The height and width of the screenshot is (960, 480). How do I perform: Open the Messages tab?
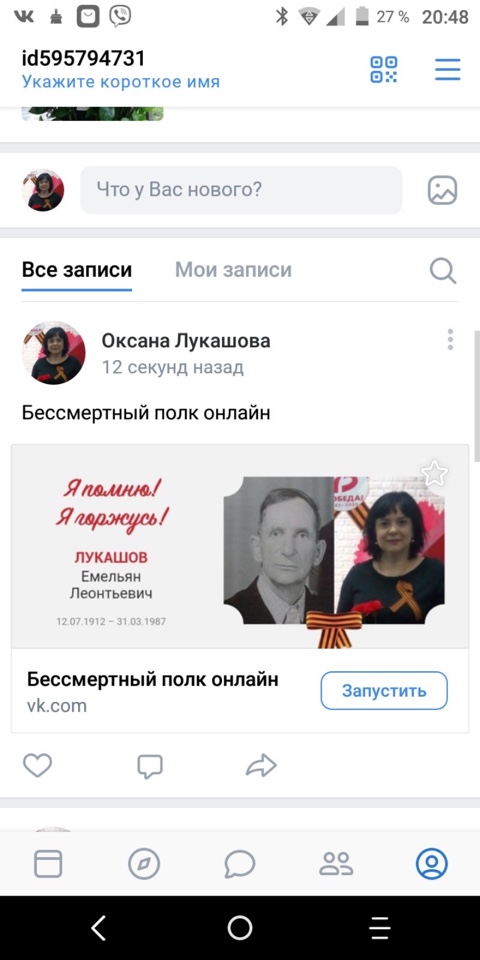[239, 864]
